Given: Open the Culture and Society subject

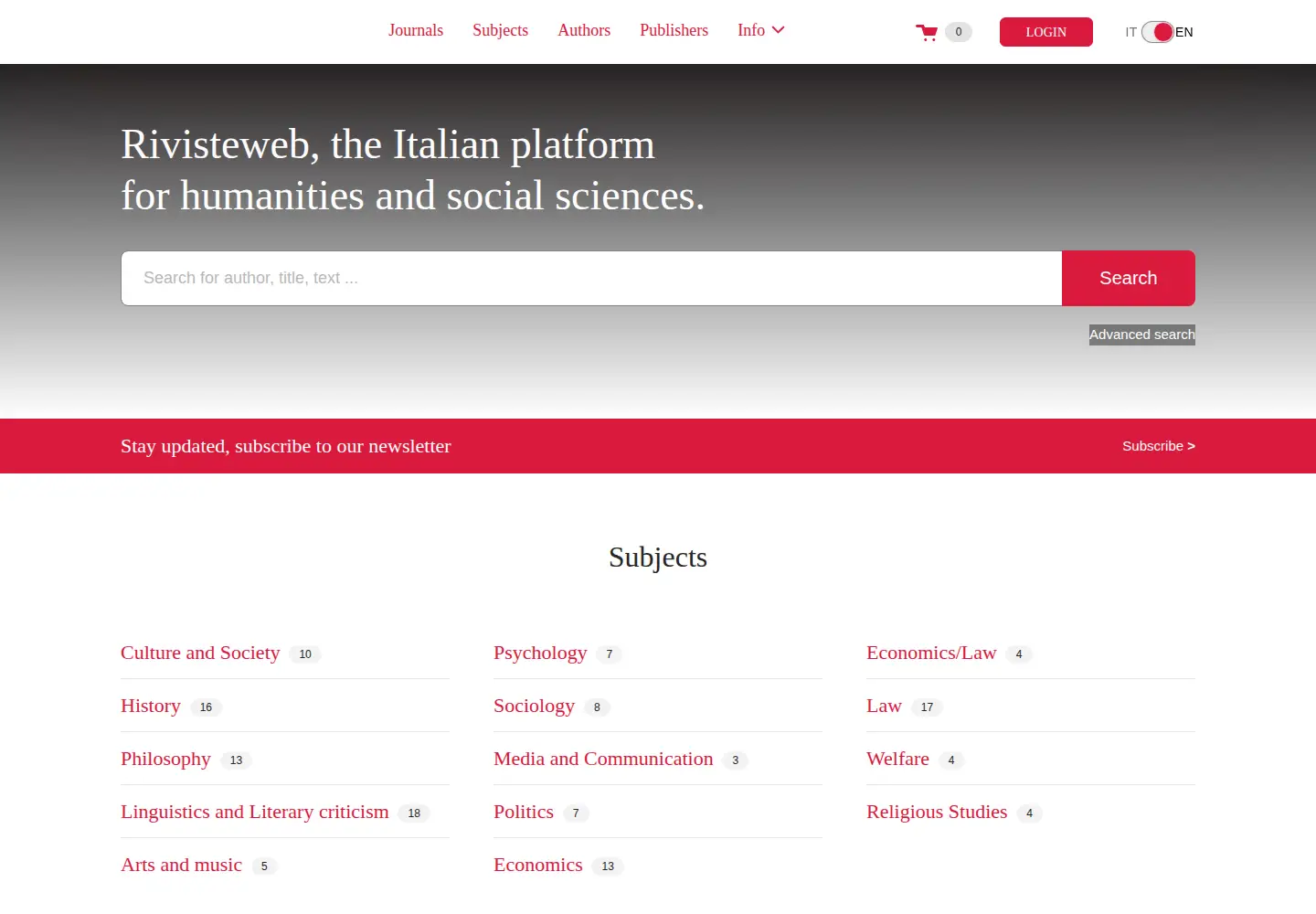Looking at the screenshot, I should pyautogui.click(x=200, y=653).
